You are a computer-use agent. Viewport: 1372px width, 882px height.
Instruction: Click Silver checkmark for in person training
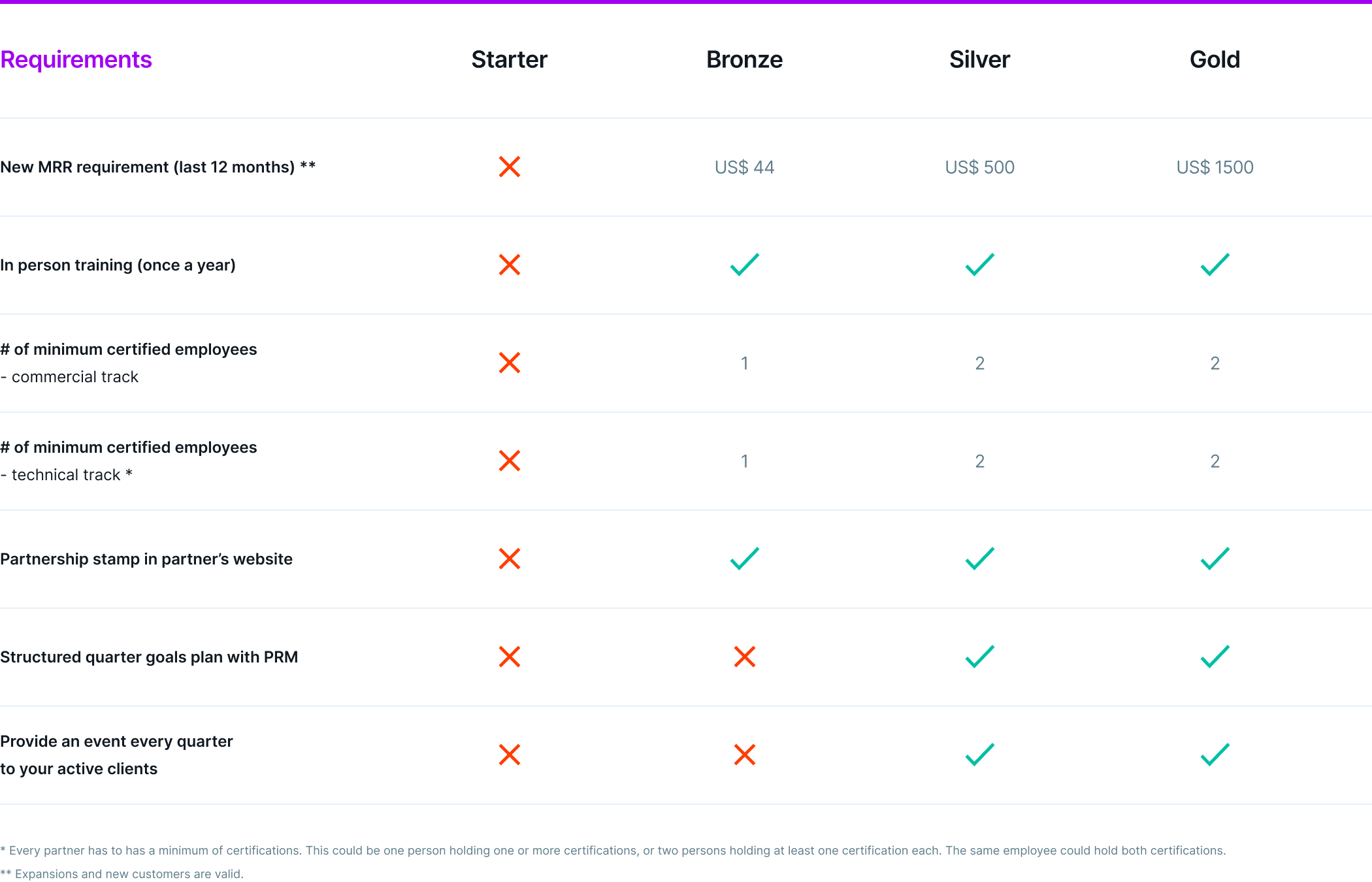click(979, 265)
